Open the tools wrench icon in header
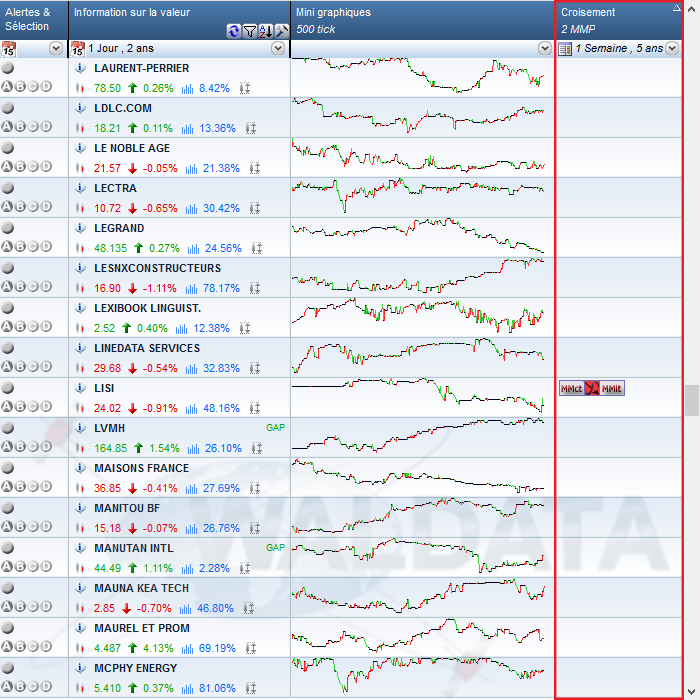 click(281, 30)
